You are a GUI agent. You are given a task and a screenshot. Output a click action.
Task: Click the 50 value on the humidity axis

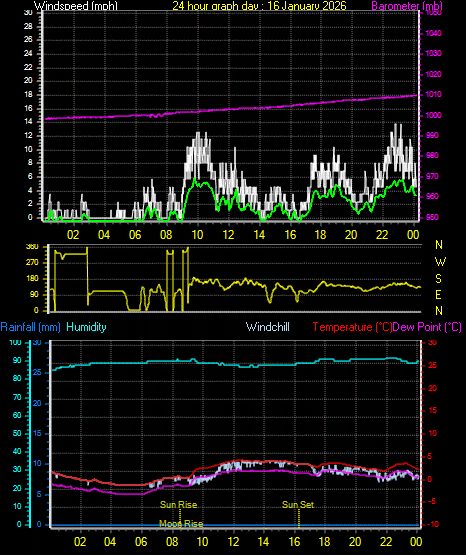[x=17, y=434]
